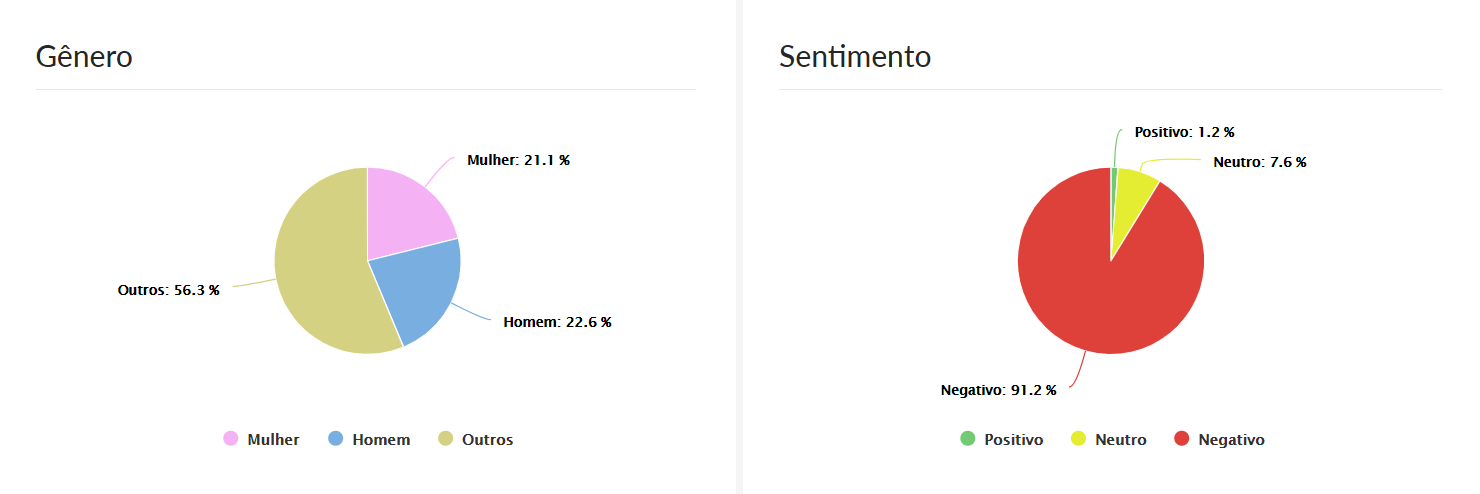Hide Positivo series using legend text
The height and width of the screenshot is (494, 1480).
1013,440
